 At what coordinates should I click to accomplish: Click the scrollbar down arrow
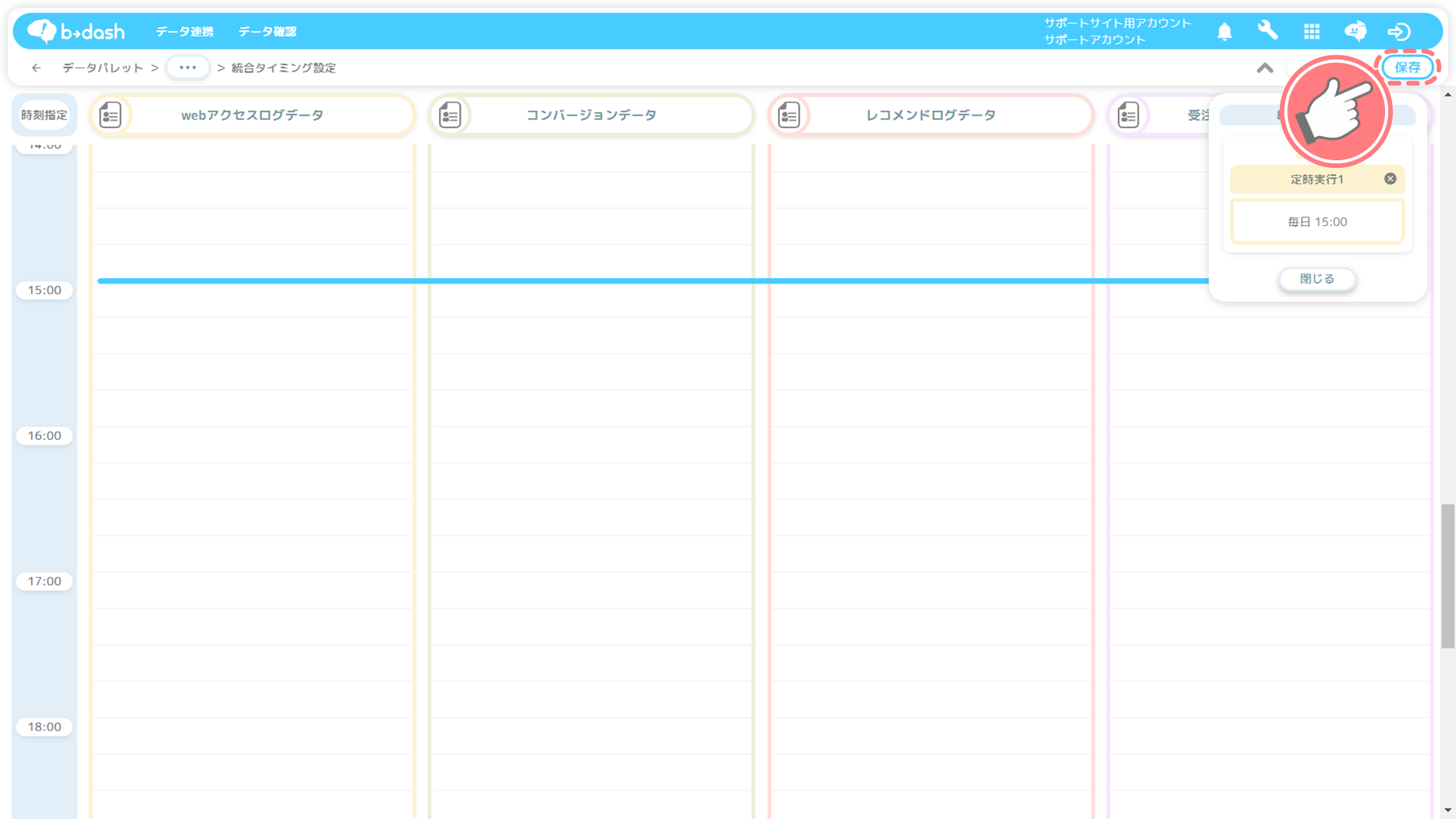[x=1448, y=811]
